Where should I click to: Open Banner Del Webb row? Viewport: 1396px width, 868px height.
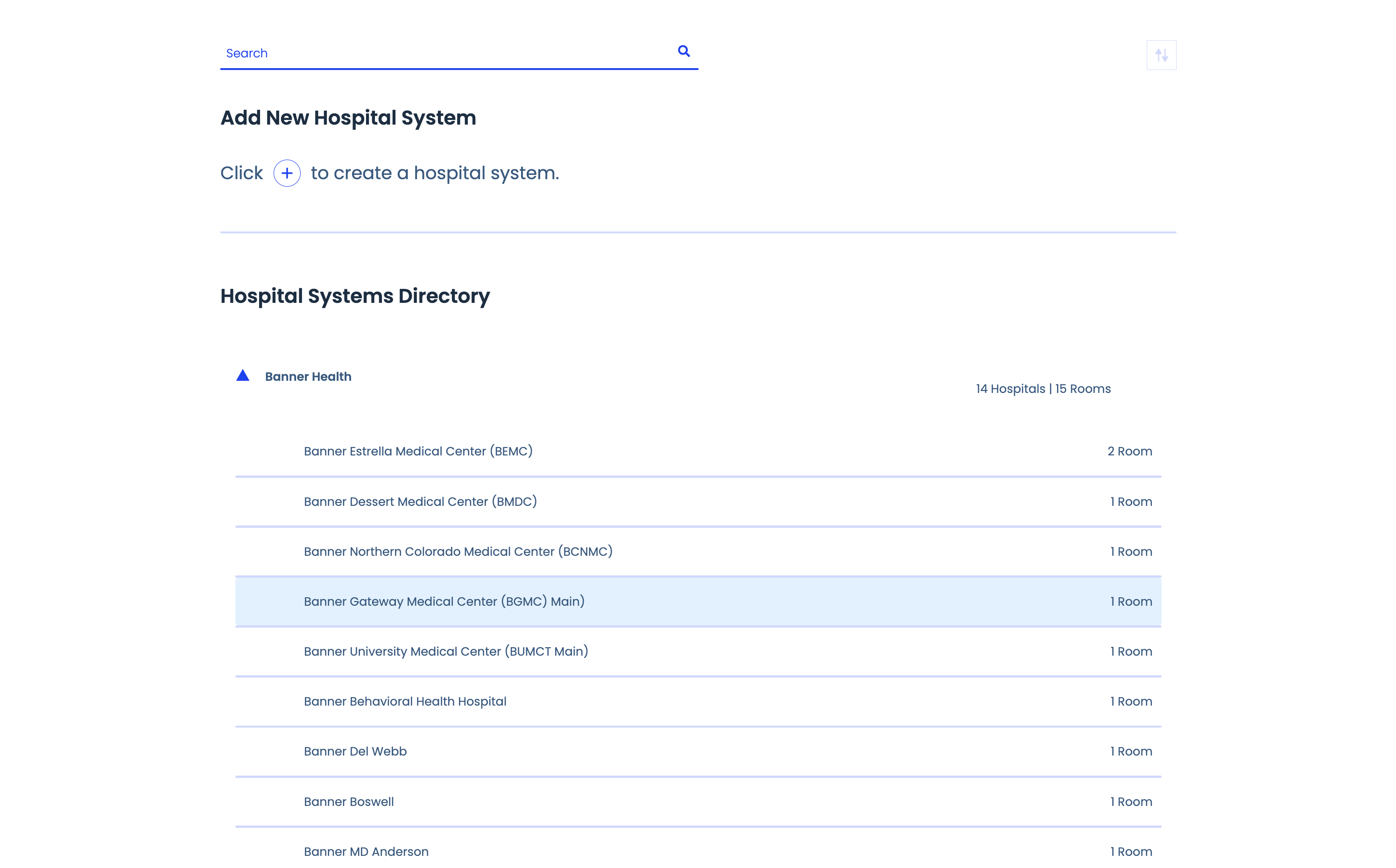click(x=698, y=752)
